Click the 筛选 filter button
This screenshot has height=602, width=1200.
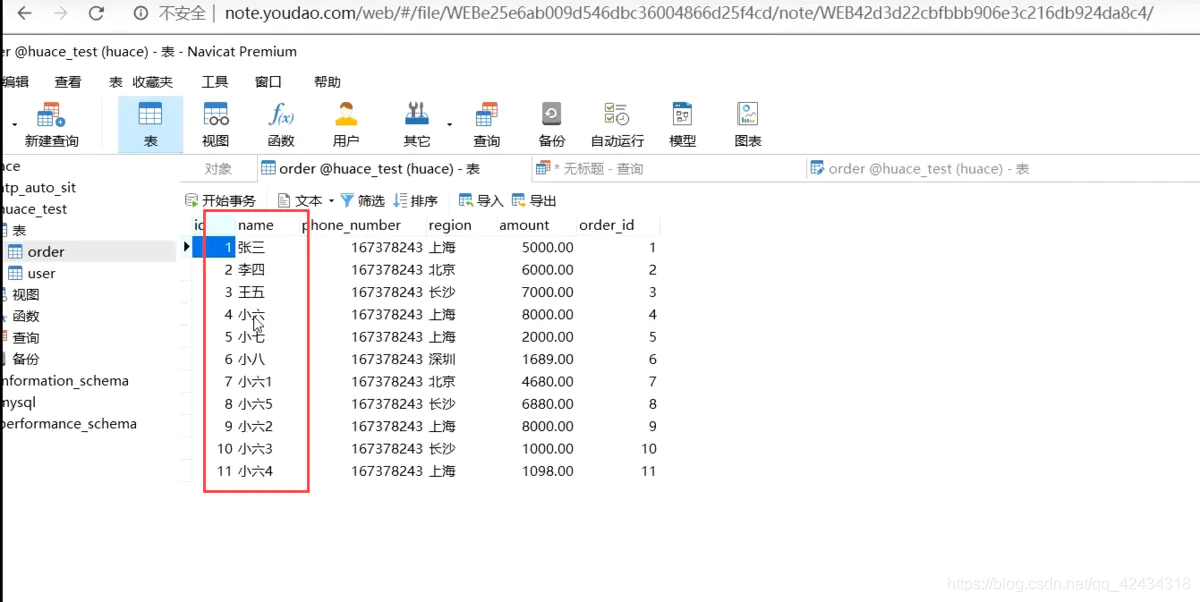pos(363,201)
